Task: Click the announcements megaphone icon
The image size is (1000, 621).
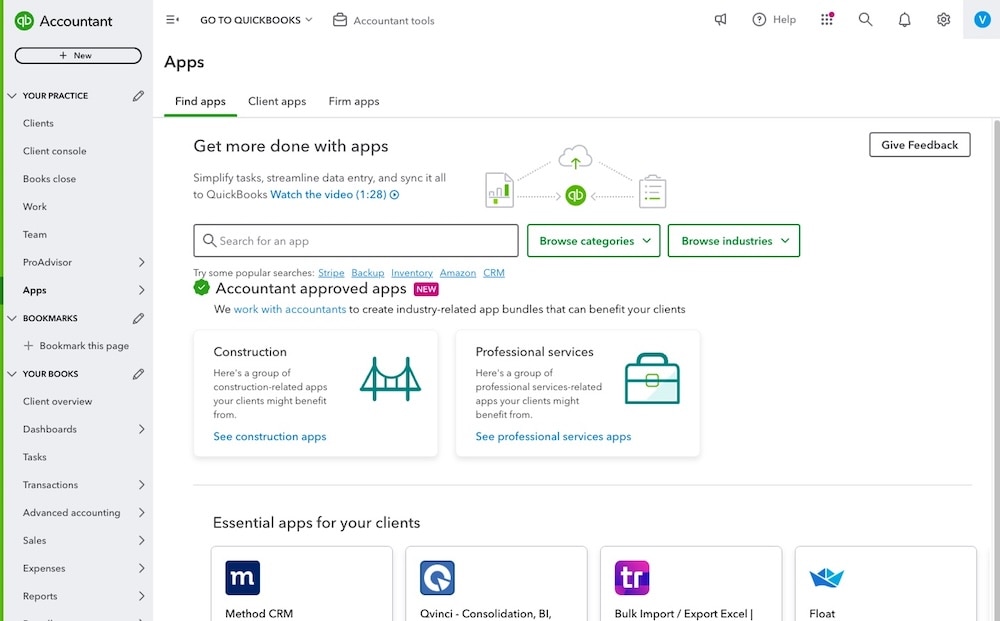Action: pos(721,19)
